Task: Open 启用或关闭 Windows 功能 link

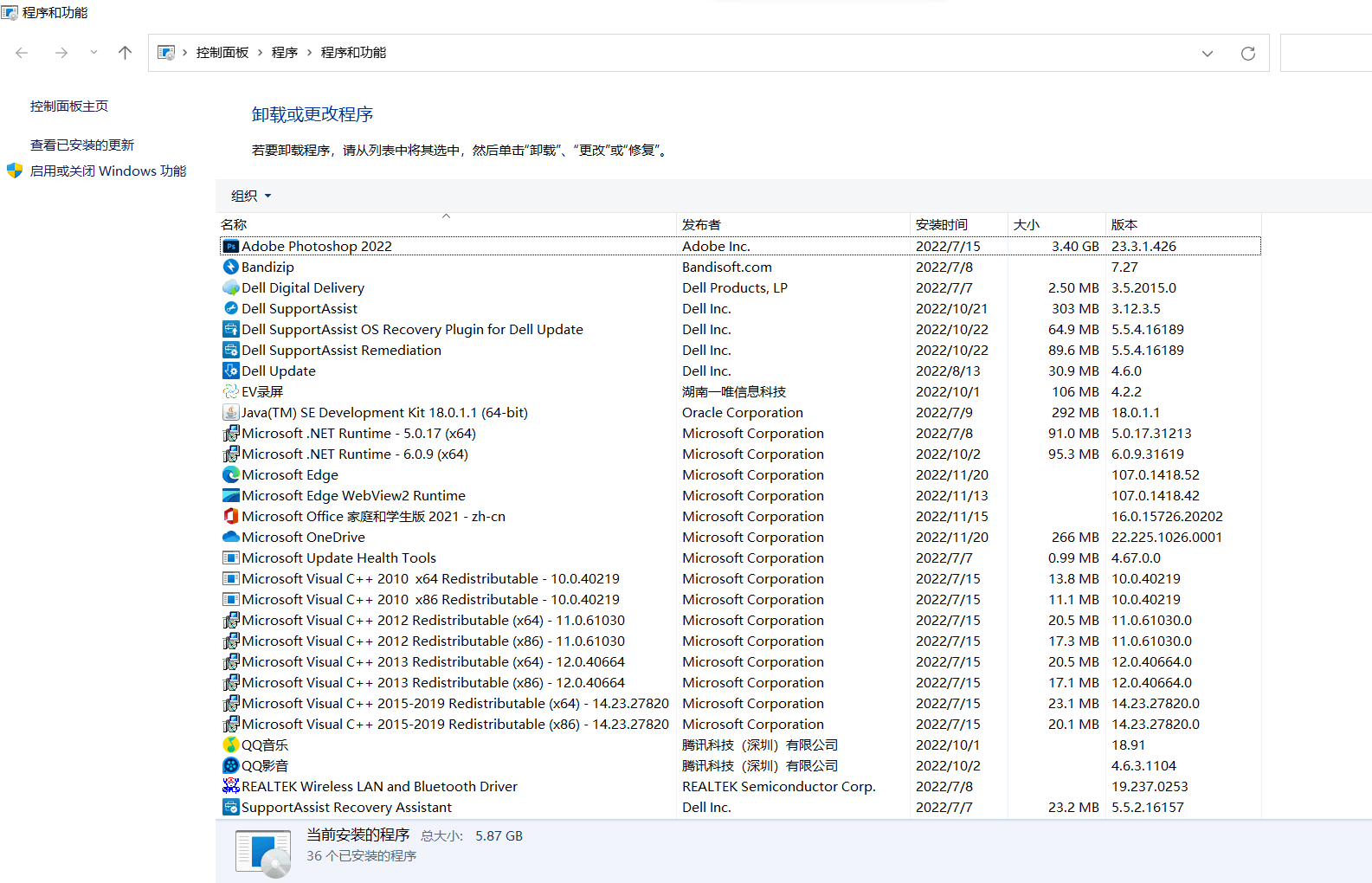Action: 108,171
